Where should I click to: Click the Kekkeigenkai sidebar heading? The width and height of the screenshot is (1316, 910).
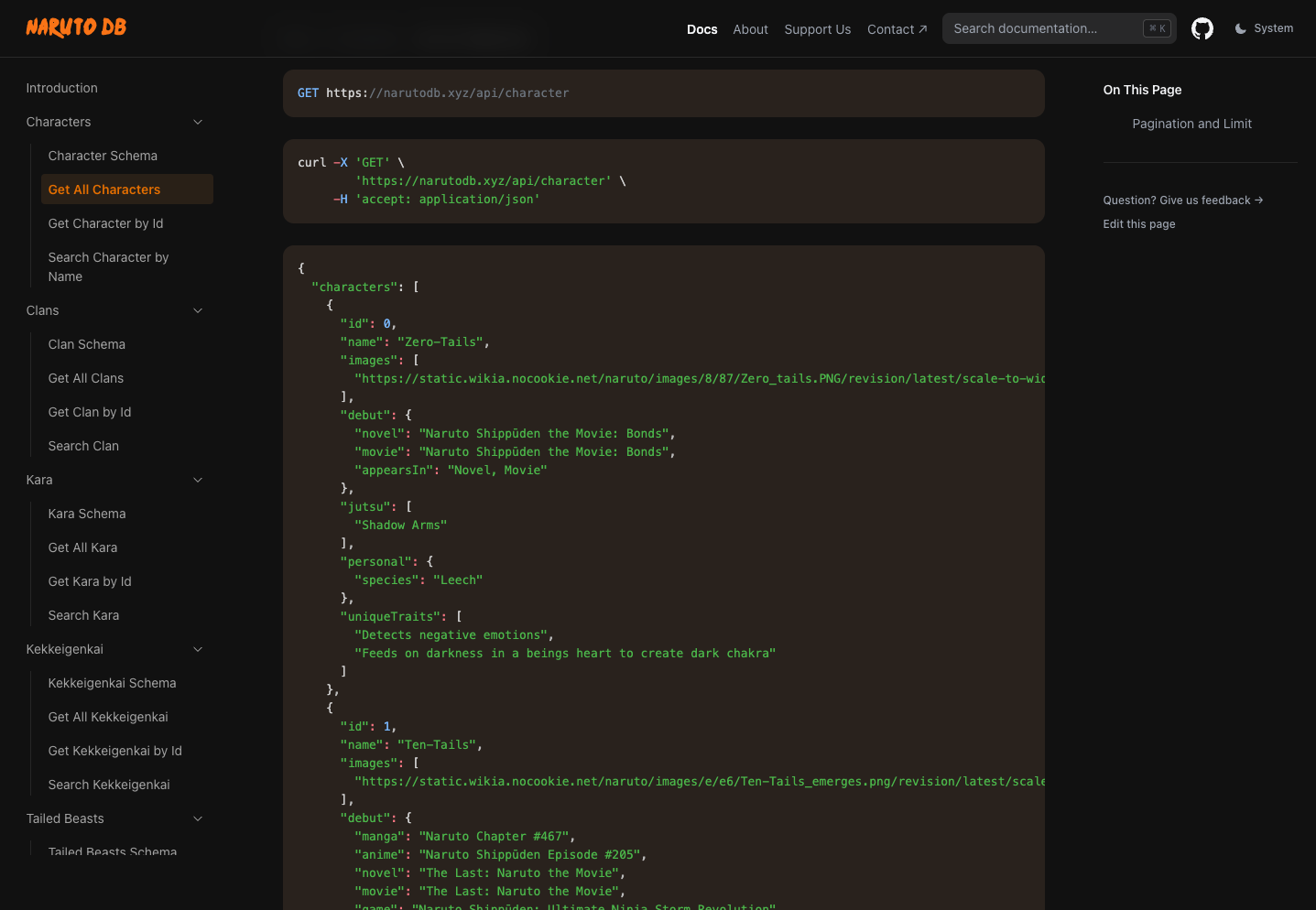[x=64, y=649]
